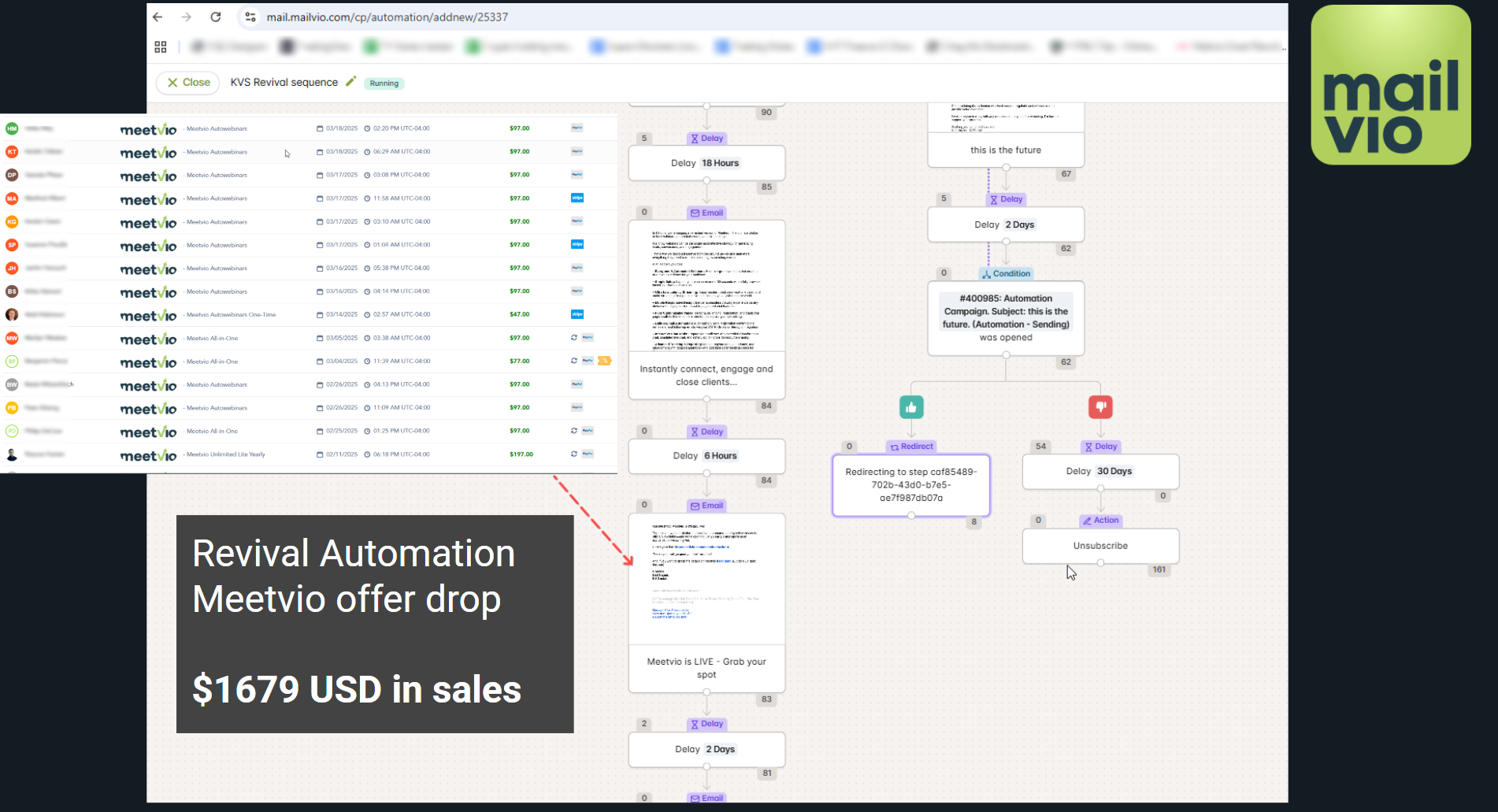
Task: Open the Delay 30 Days step
Action: click(1100, 471)
